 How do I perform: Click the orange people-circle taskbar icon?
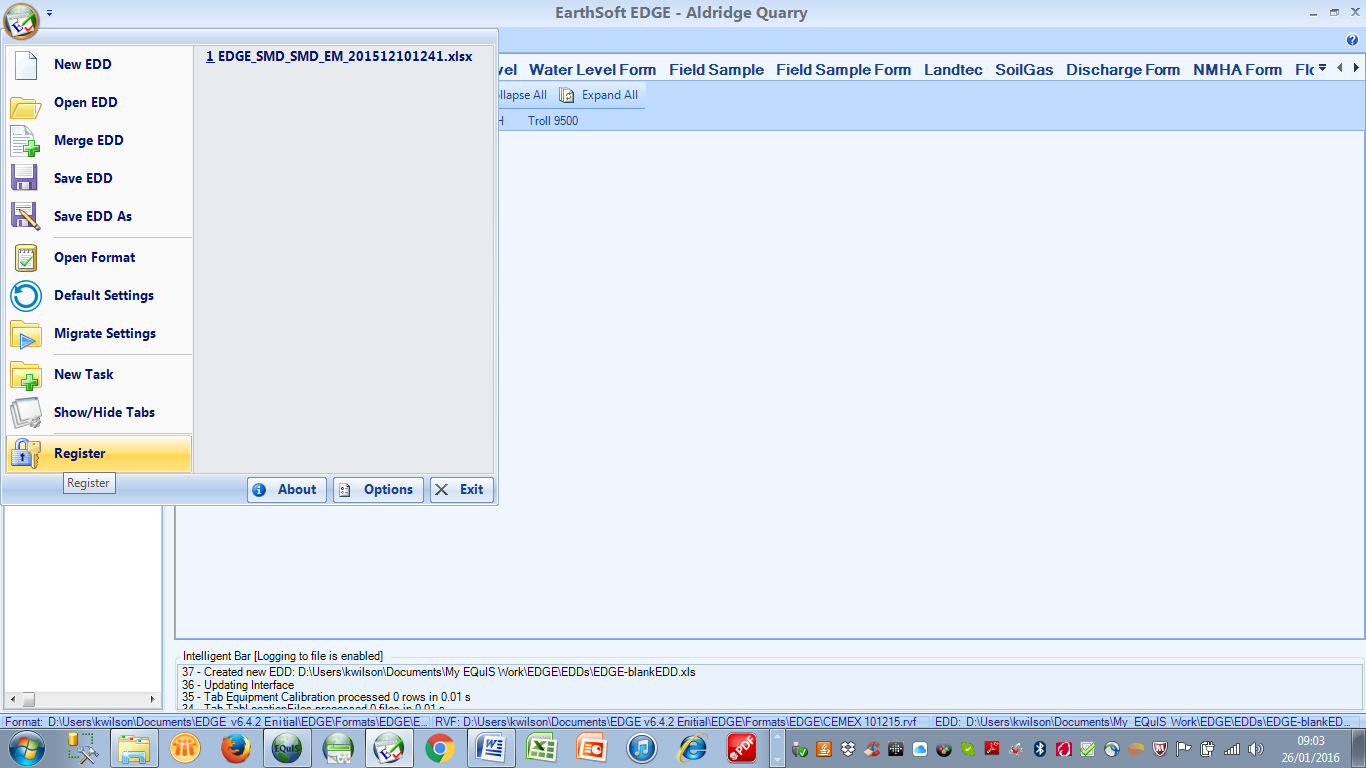coord(185,748)
